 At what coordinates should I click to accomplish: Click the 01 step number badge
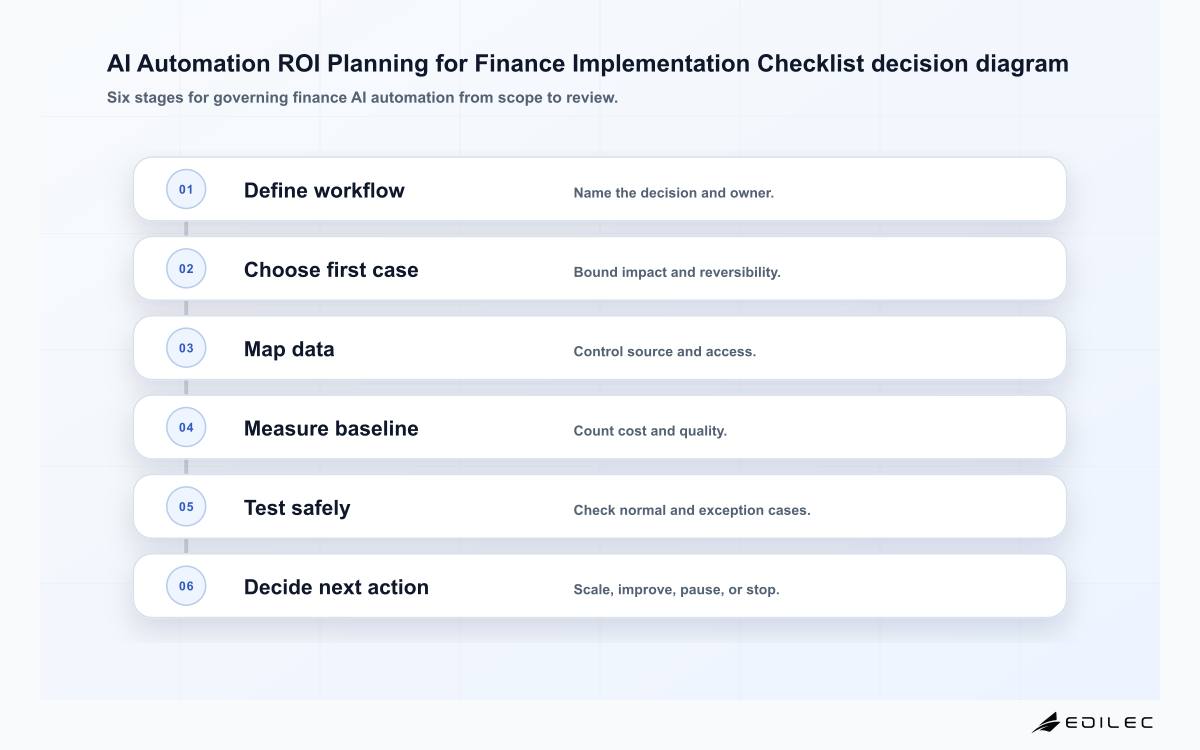tap(186, 189)
